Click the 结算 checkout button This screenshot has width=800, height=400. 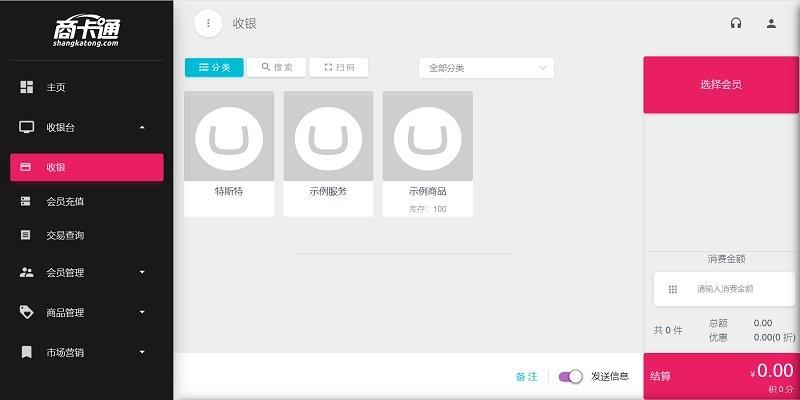pos(721,376)
